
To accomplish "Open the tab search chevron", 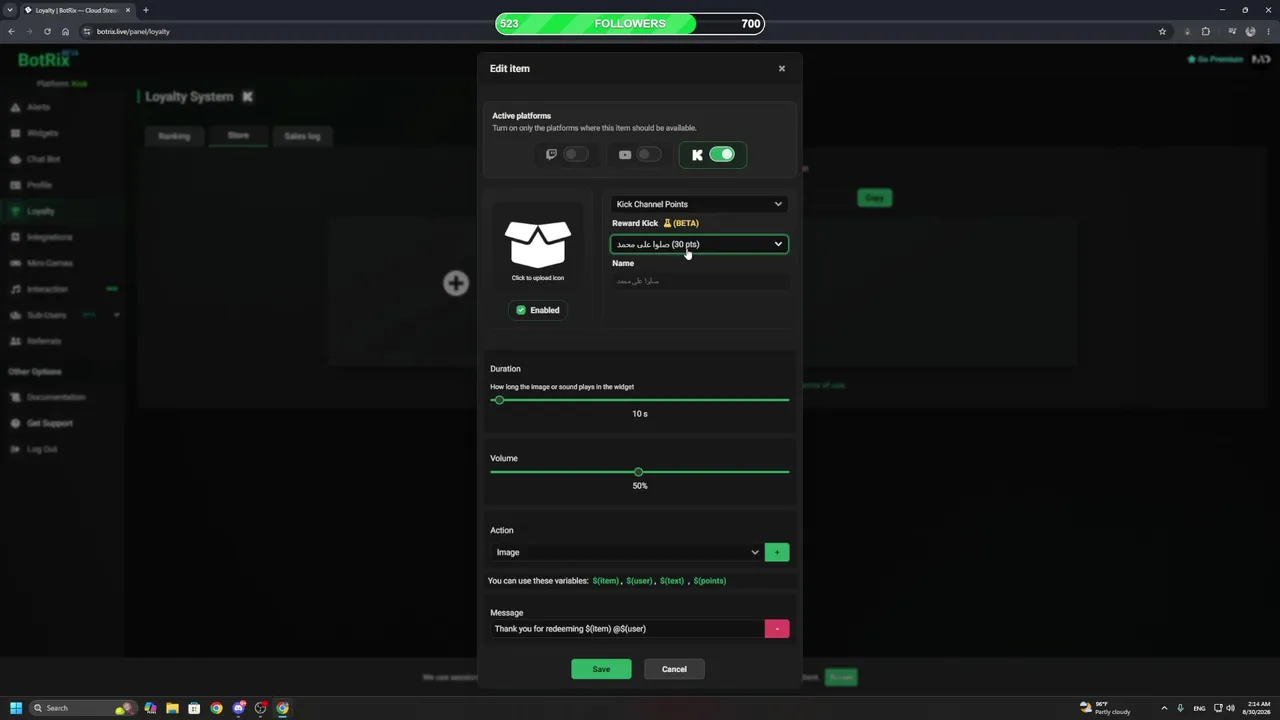I will [x=10, y=10].
